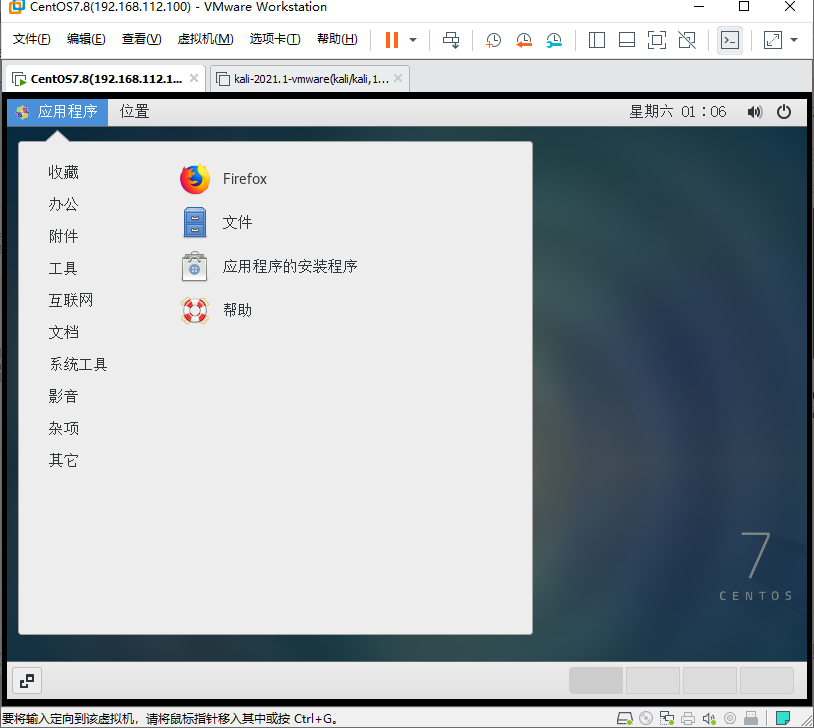Screen dimensions: 814x728
Task: Click the network adapter status icon
Action: coord(667,719)
